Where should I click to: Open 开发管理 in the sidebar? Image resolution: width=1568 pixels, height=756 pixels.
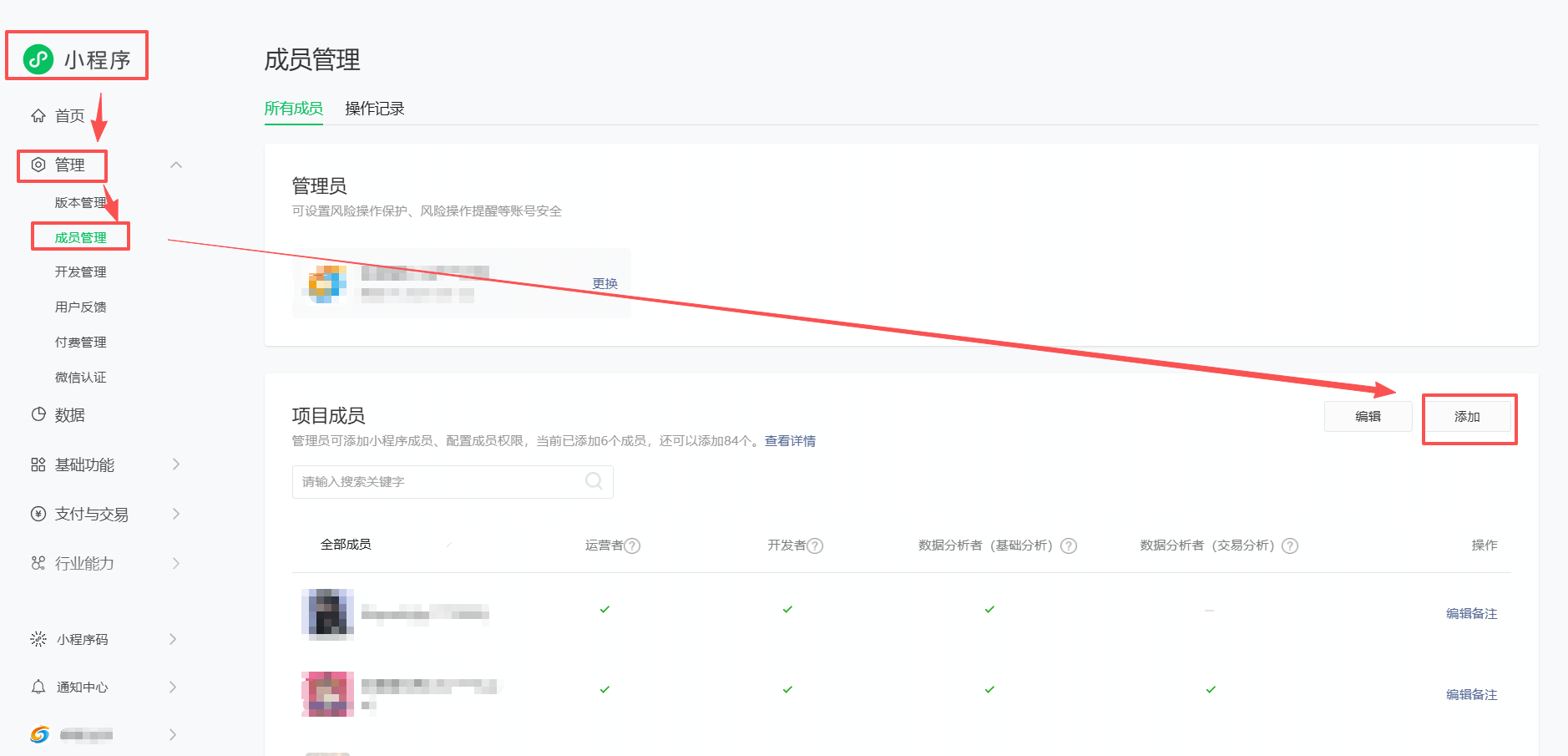tap(81, 272)
